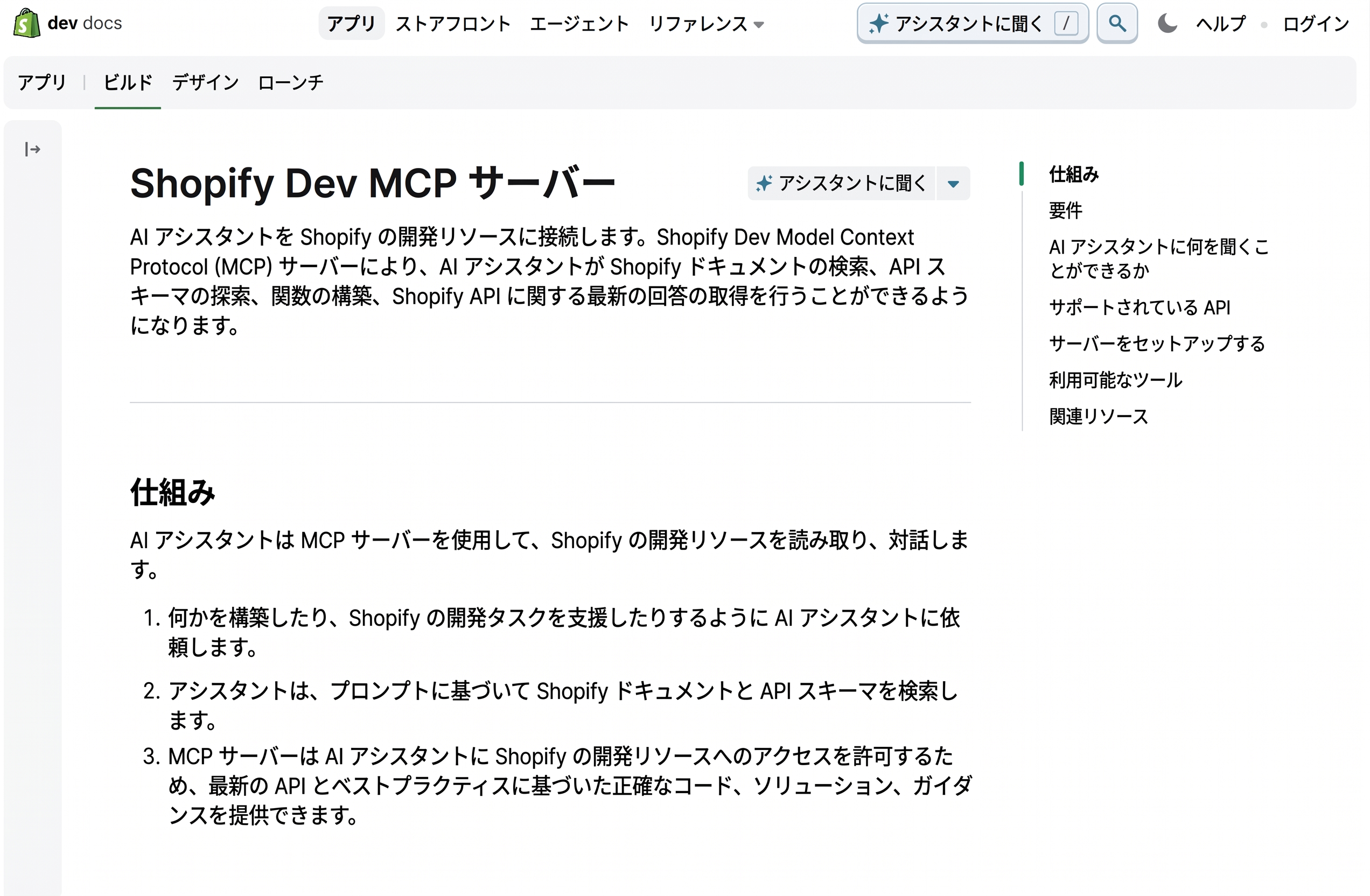This screenshot has height=896, width=1370.
Task: Open the header アシスタントに聞く search box
Action: click(x=972, y=23)
